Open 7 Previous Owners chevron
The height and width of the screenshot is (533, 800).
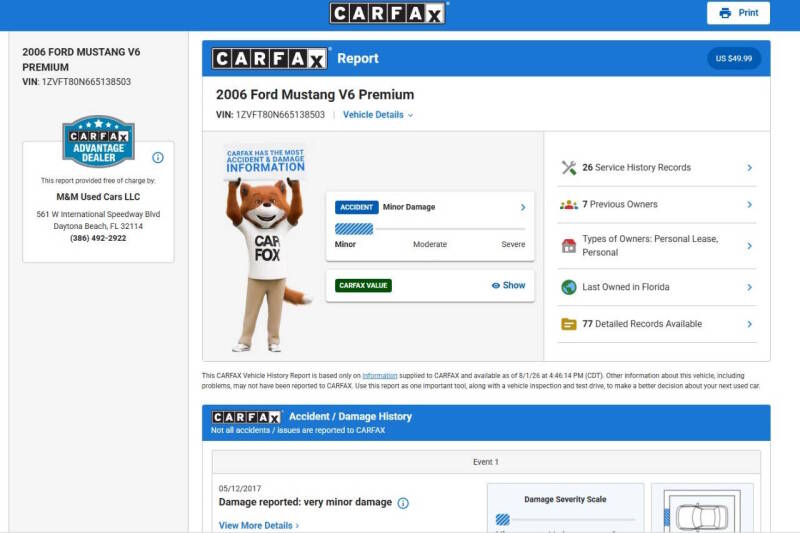(x=749, y=205)
